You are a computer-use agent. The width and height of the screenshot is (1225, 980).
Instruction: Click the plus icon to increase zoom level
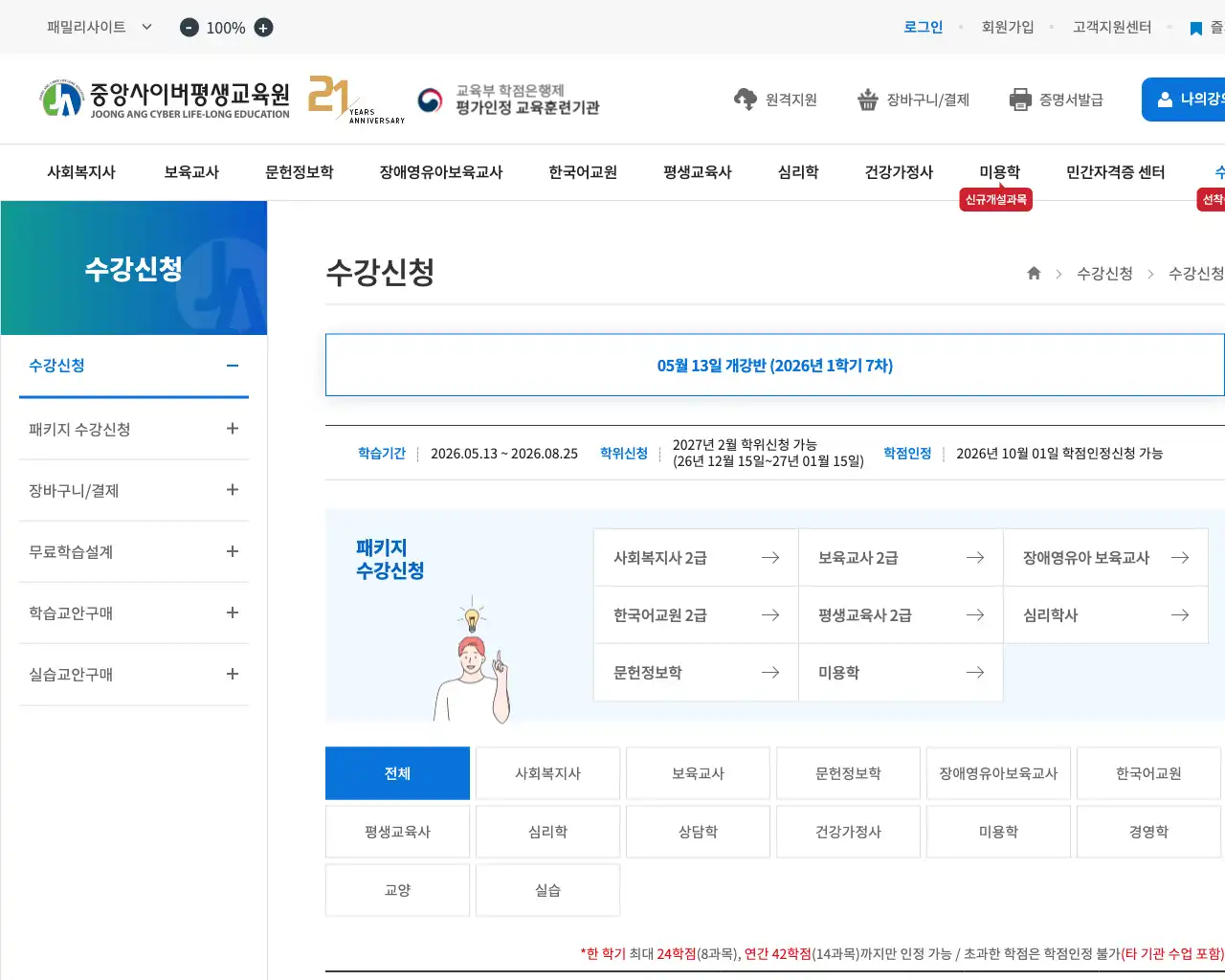click(x=263, y=28)
